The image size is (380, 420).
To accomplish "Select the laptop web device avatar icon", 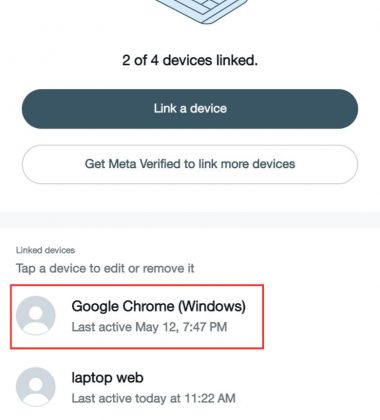I will [36, 387].
